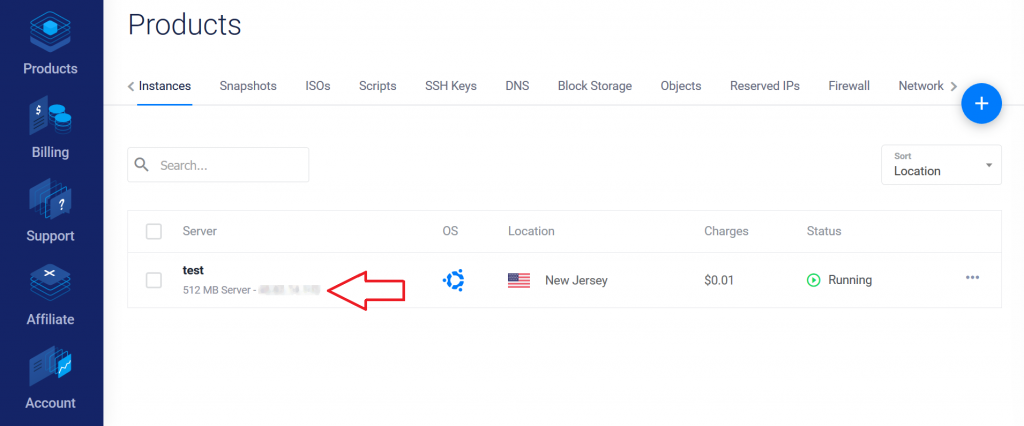Click the Ubuntu OS icon
Image resolution: width=1024 pixels, height=426 pixels.
pos(453,280)
